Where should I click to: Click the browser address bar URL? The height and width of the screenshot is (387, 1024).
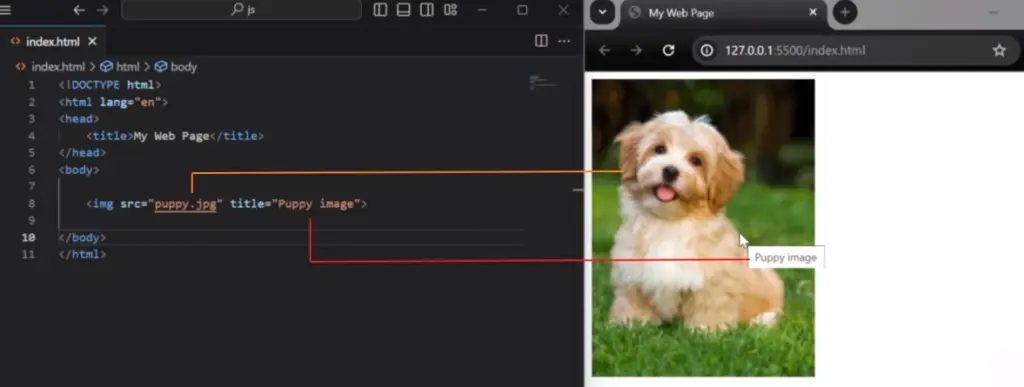click(795, 50)
